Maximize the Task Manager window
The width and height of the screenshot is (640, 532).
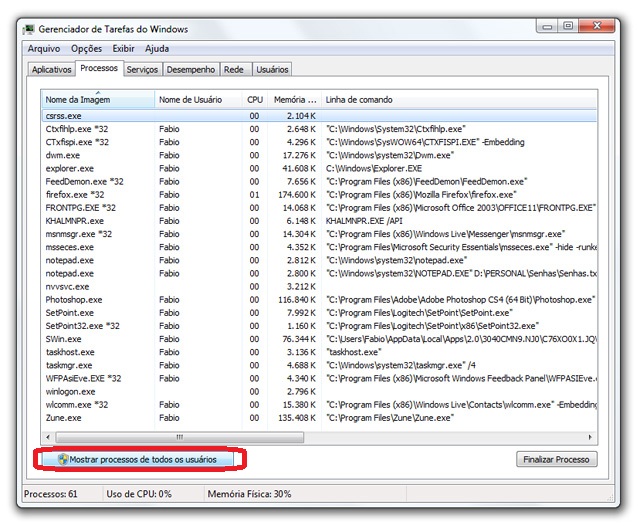[568, 26]
